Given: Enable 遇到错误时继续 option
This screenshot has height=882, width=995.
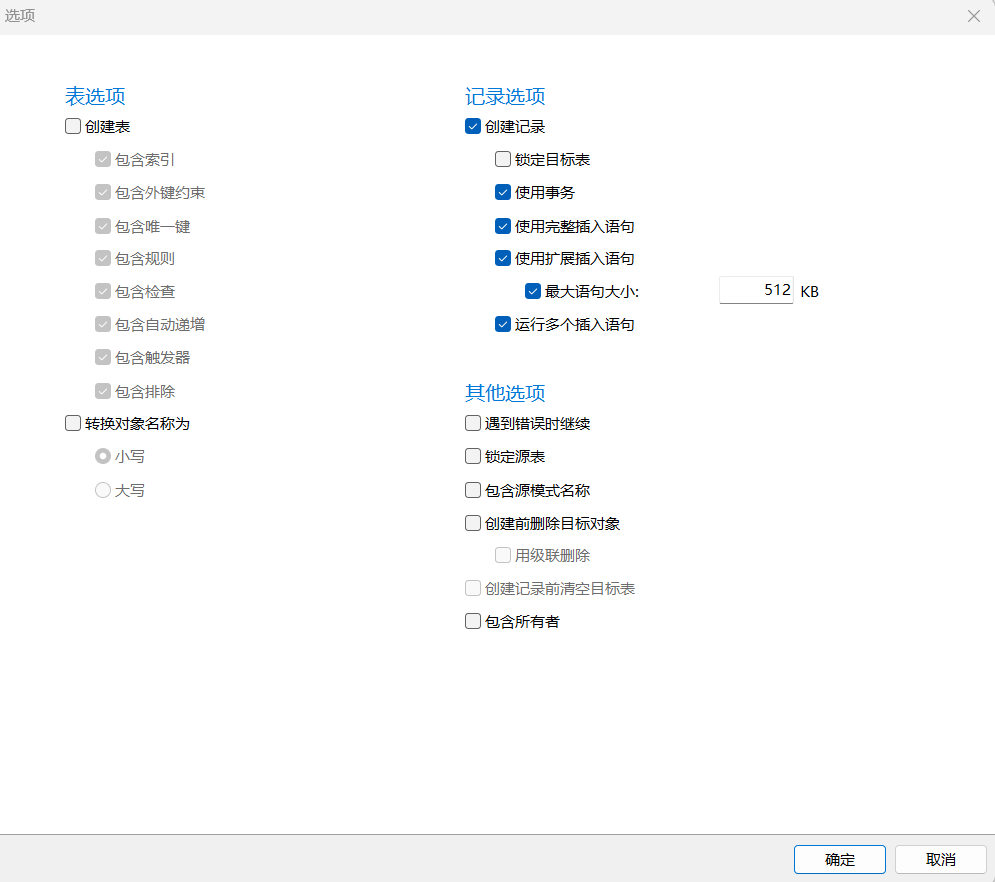Looking at the screenshot, I should point(473,423).
